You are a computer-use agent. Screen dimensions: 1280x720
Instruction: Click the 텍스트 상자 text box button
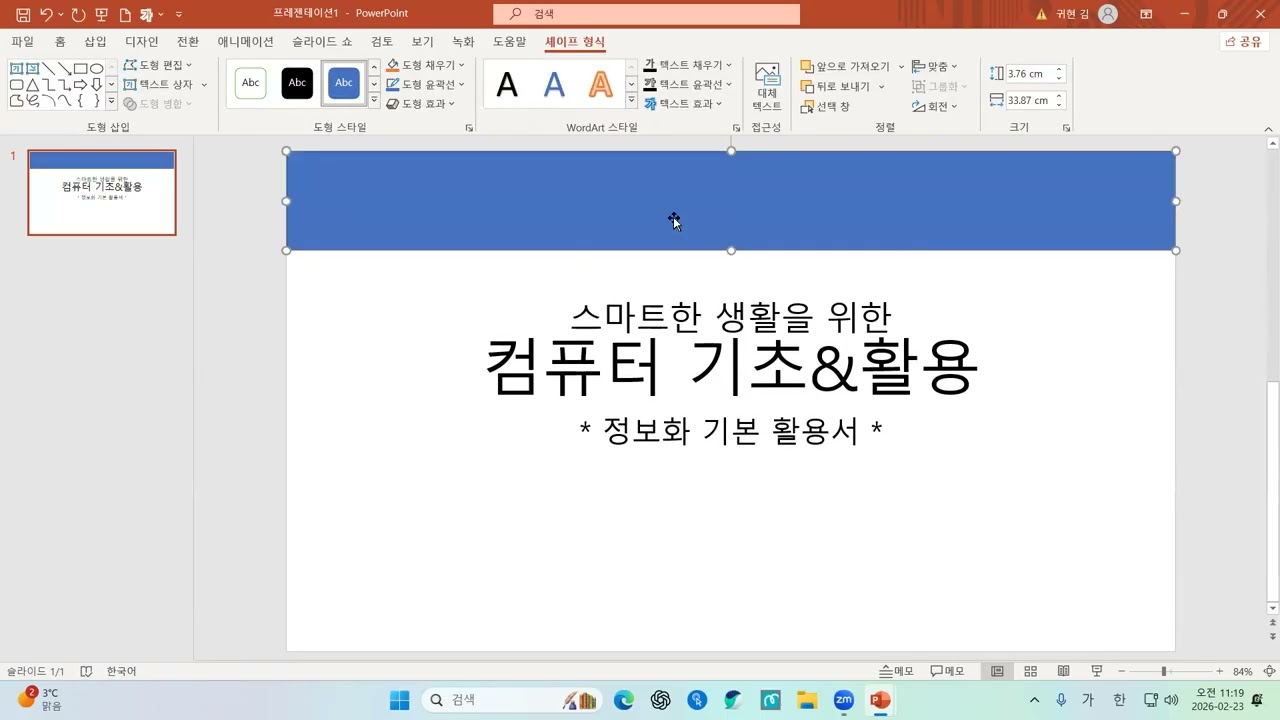(x=159, y=84)
